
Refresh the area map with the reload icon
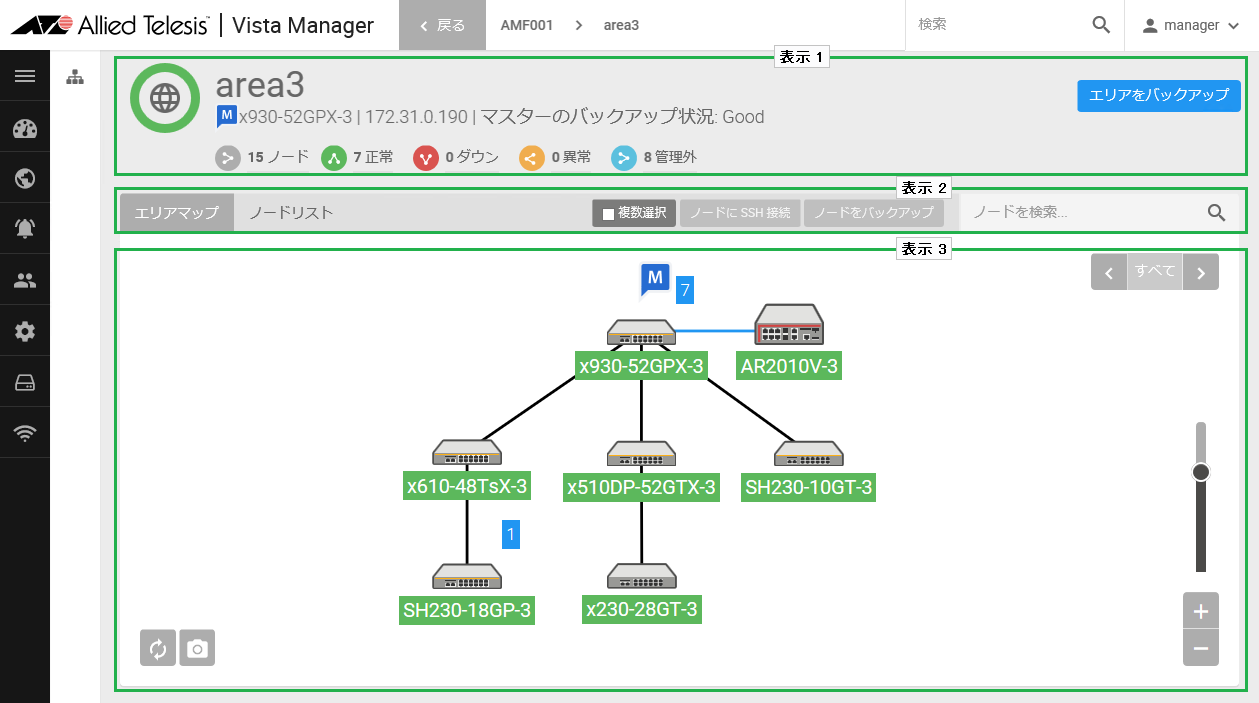point(157,648)
